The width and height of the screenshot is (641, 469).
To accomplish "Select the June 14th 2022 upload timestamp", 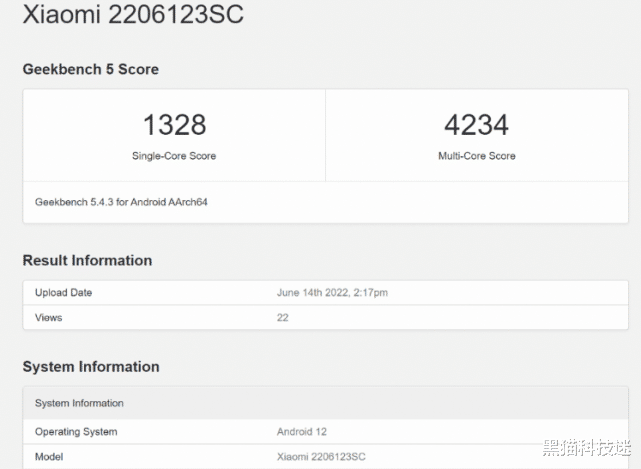I will pos(331,293).
